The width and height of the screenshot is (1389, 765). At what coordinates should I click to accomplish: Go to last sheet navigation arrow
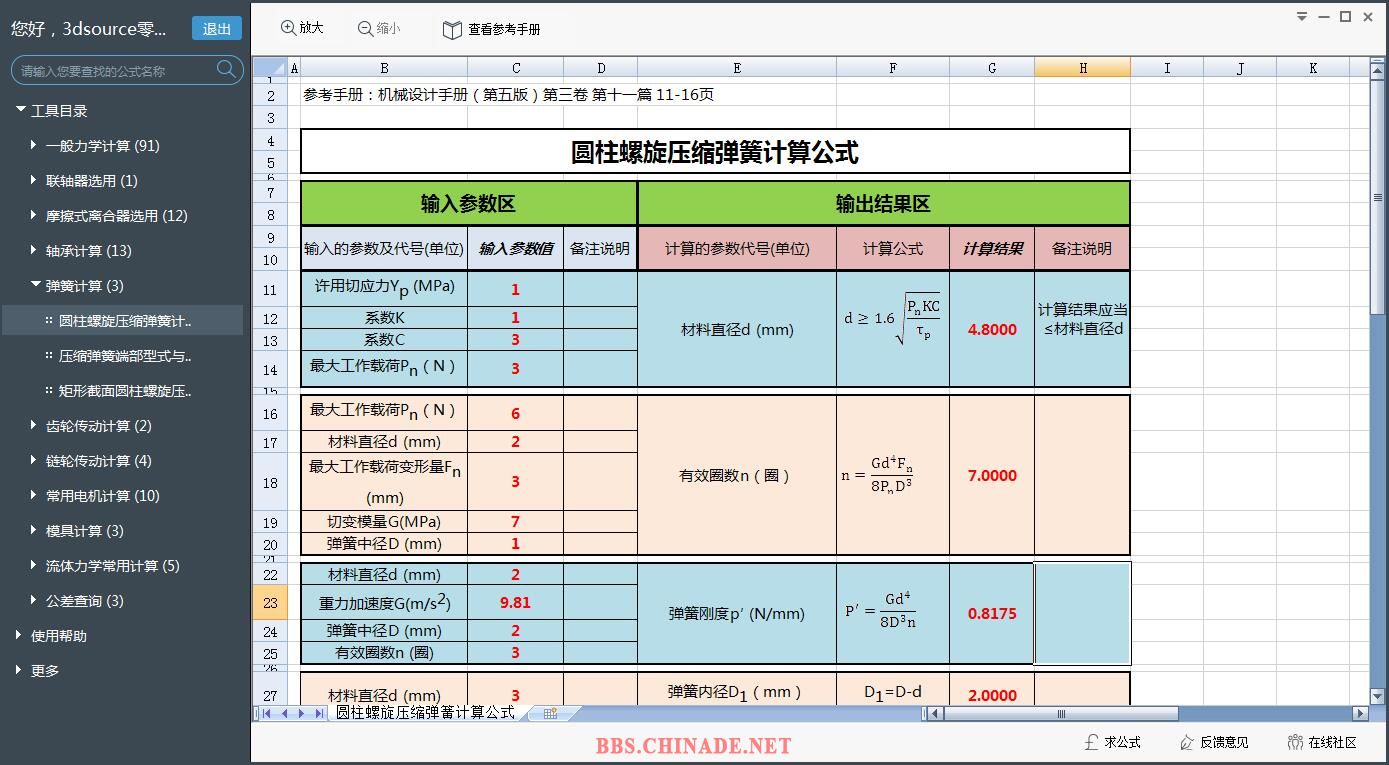click(x=319, y=713)
